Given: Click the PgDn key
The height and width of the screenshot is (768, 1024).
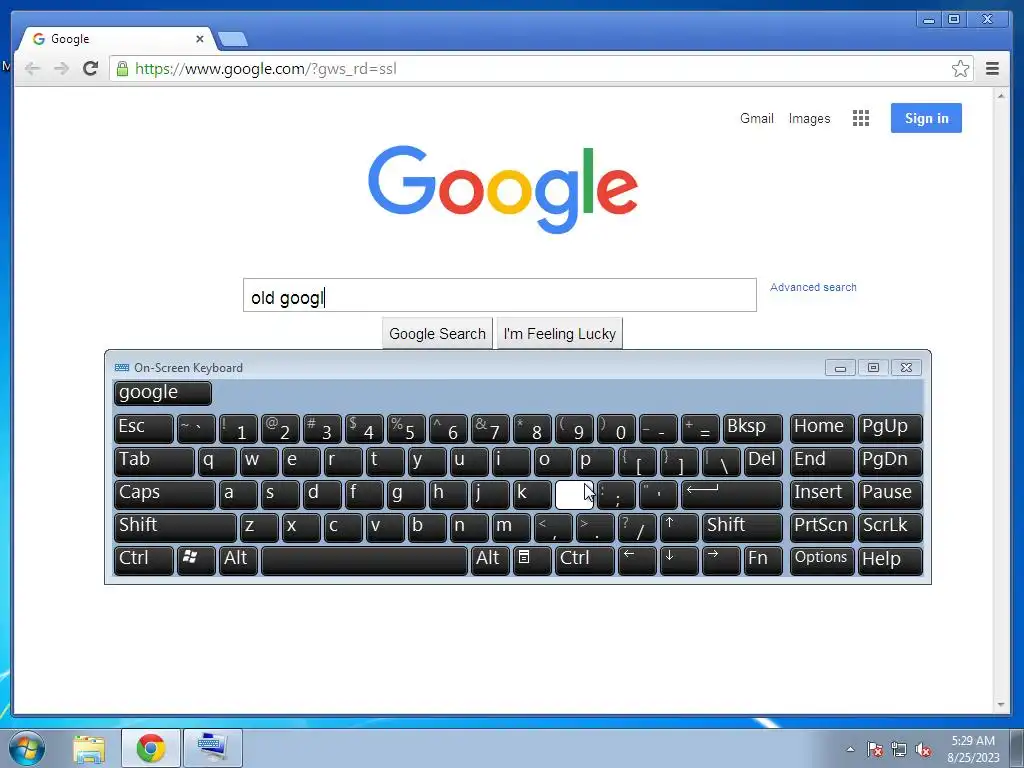Looking at the screenshot, I should (x=890, y=461).
